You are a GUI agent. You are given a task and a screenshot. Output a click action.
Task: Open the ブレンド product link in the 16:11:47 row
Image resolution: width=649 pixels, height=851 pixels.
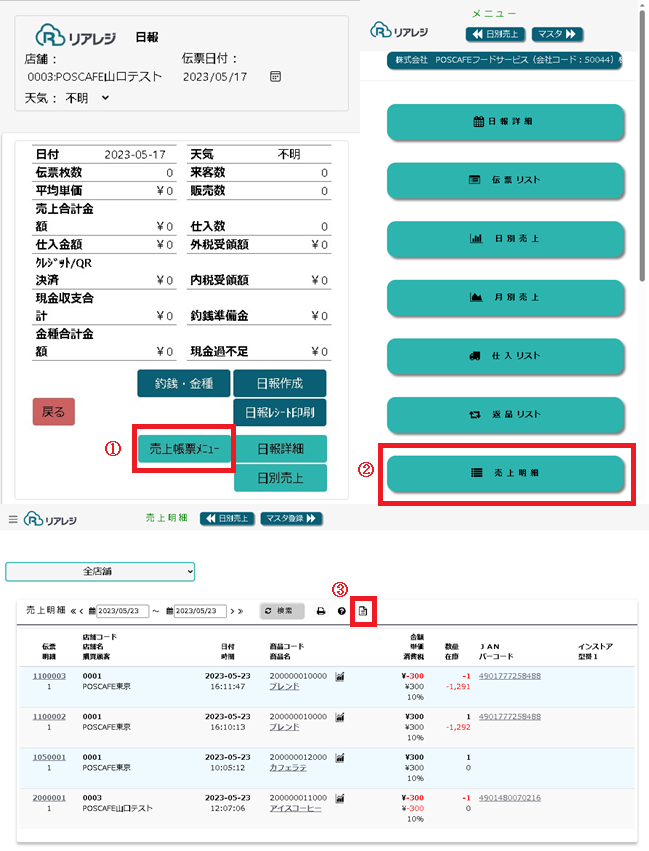tap(284, 687)
